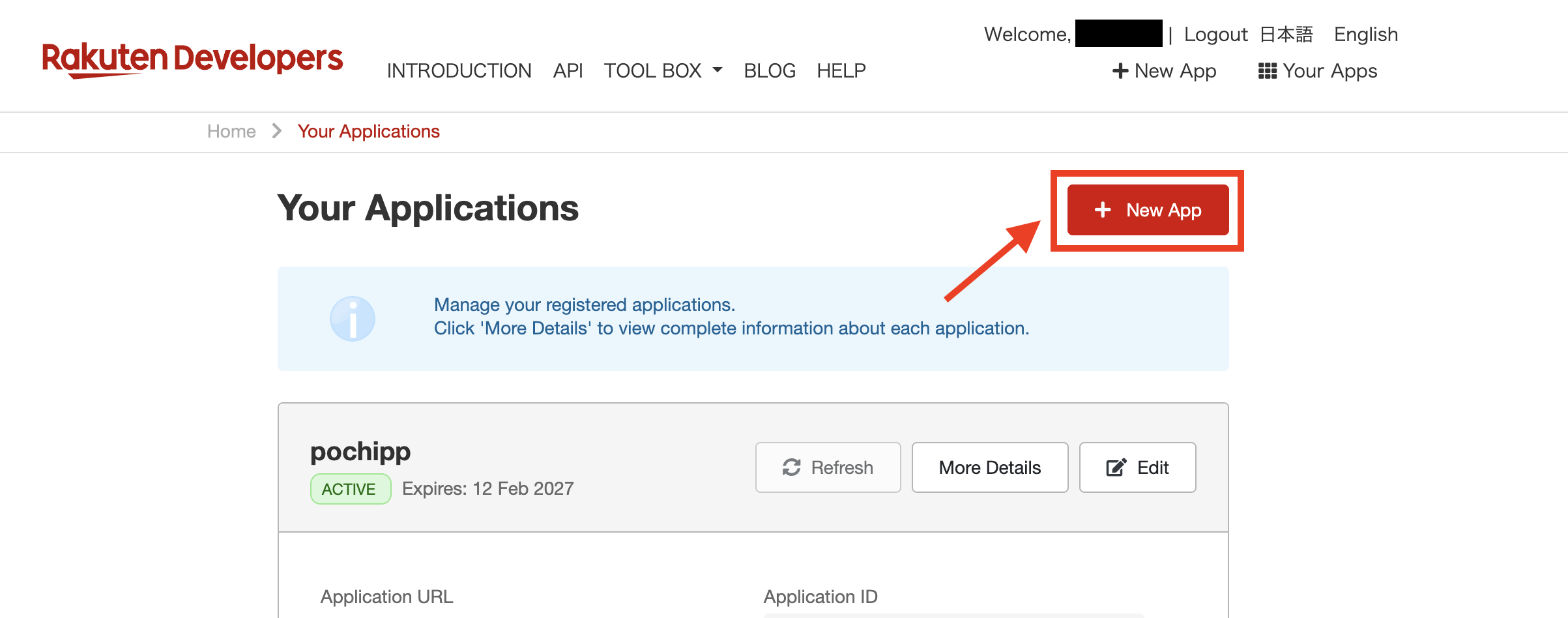Click the plus icon on red New App button
The width and height of the screenshot is (1568, 618).
point(1102,210)
